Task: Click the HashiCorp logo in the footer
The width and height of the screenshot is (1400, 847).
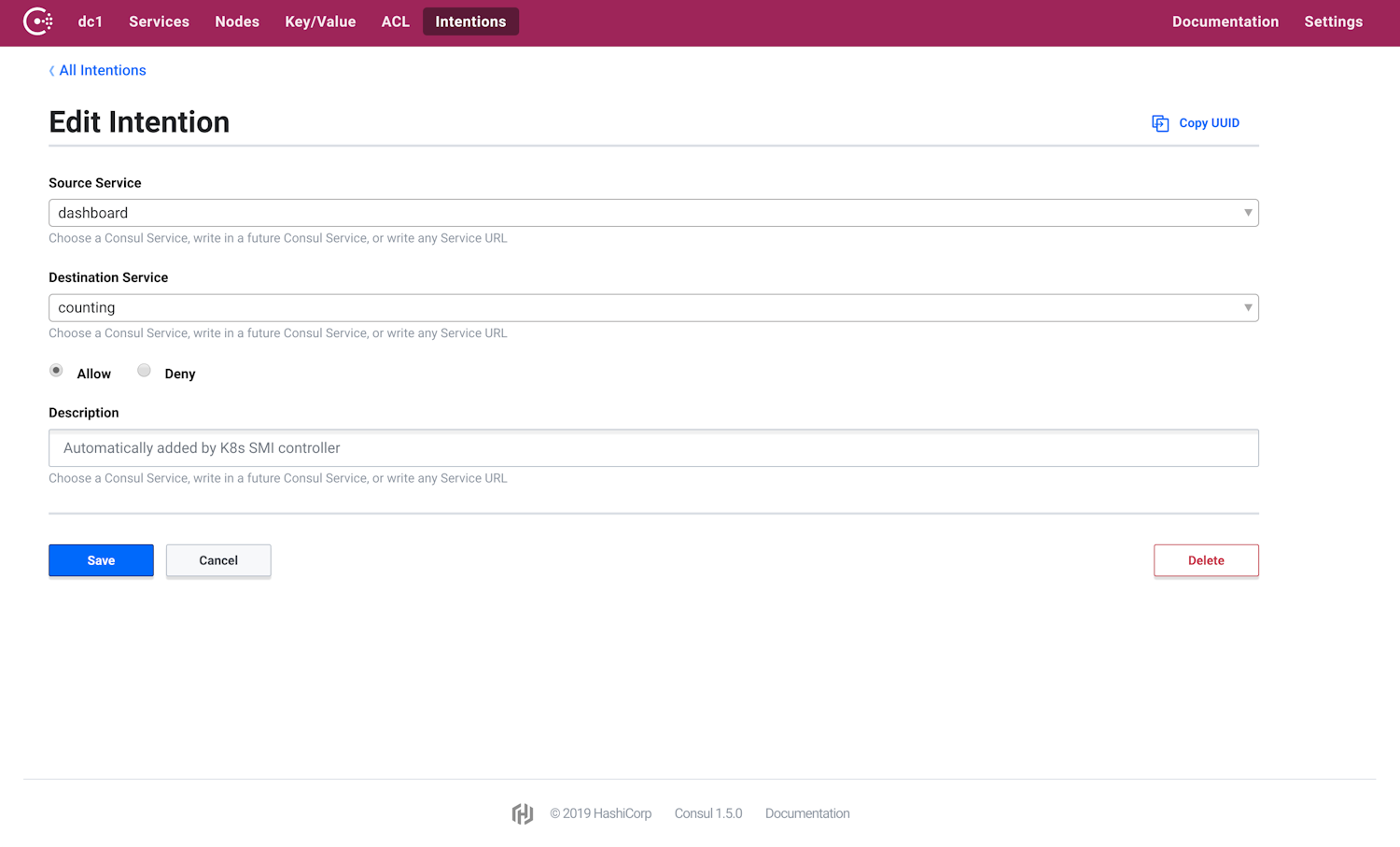Action: click(523, 813)
